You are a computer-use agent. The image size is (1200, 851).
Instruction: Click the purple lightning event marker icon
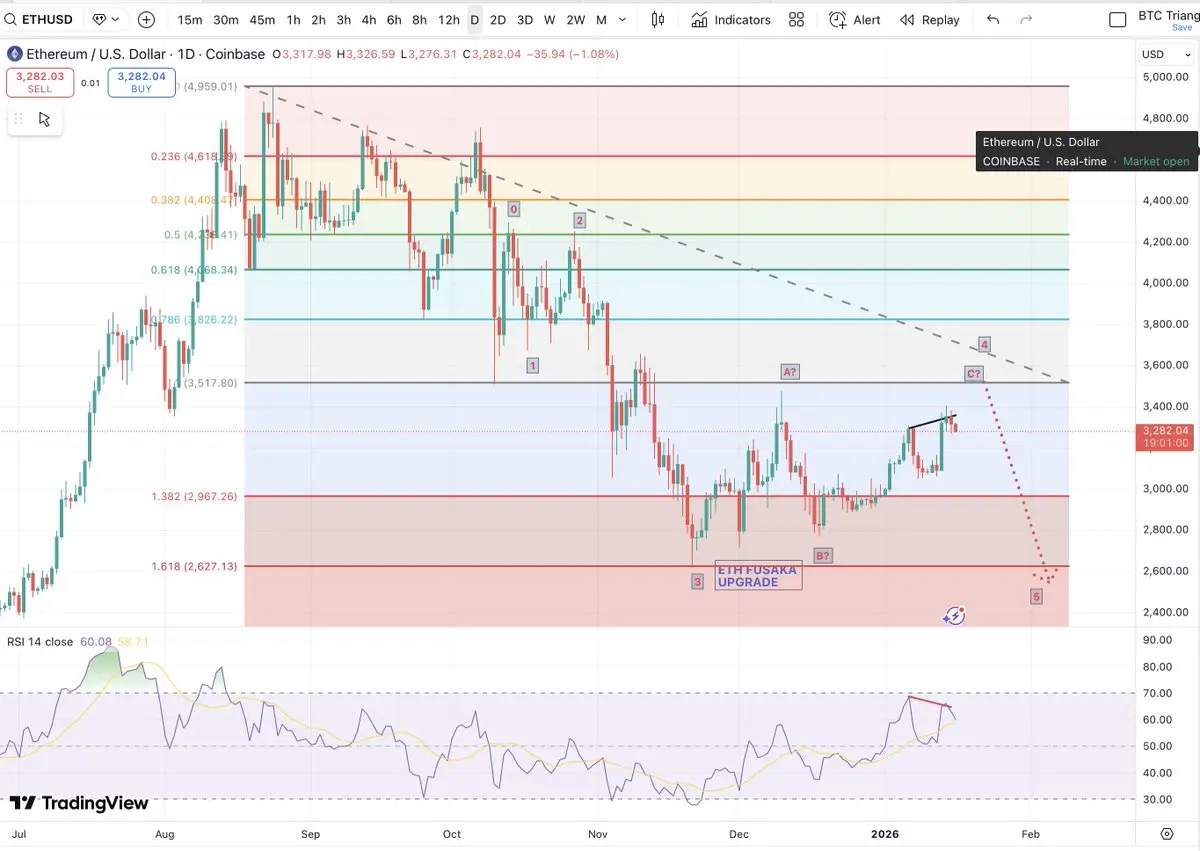point(954,615)
